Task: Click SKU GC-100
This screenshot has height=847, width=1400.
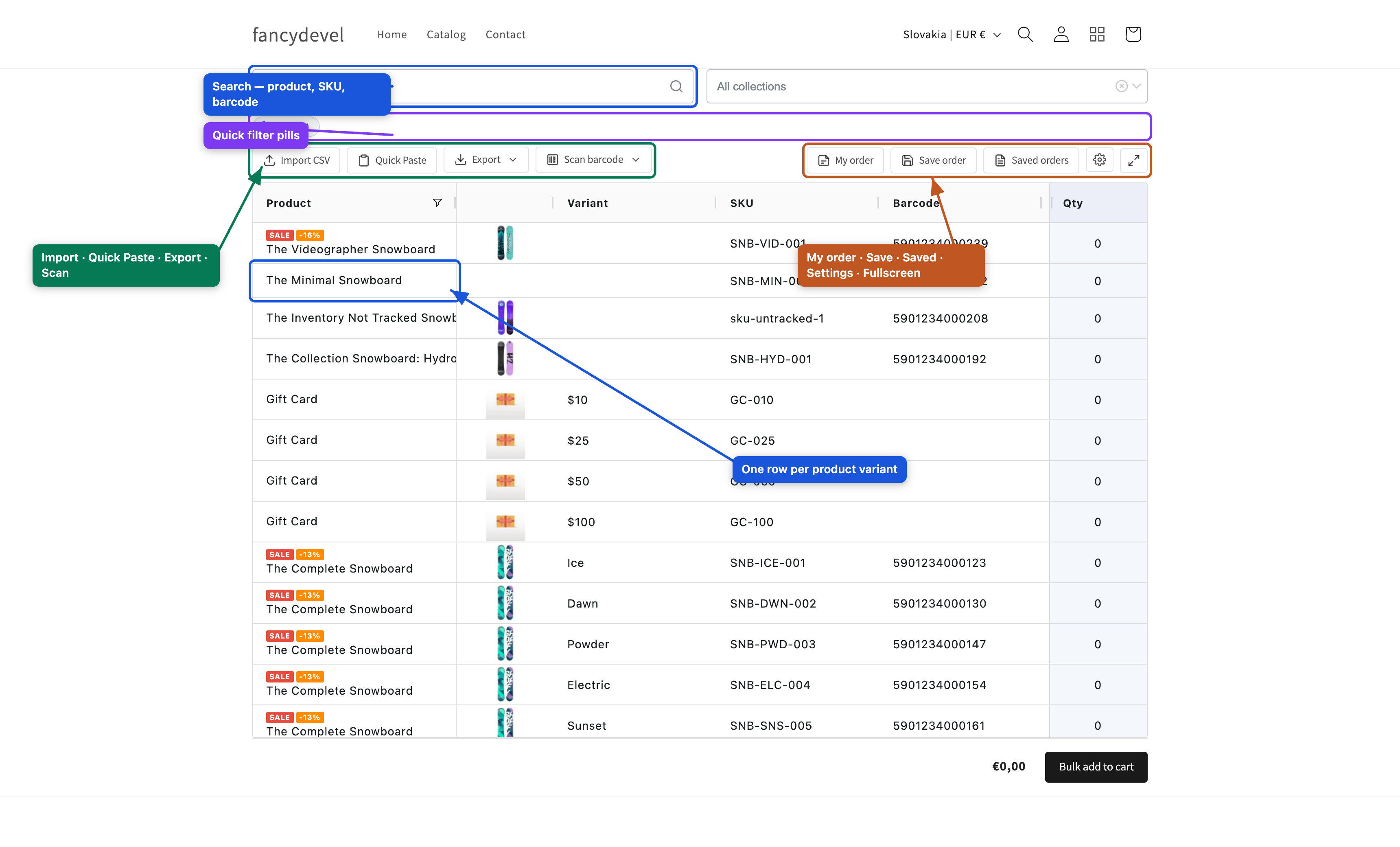Action: (x=751, y=522)
